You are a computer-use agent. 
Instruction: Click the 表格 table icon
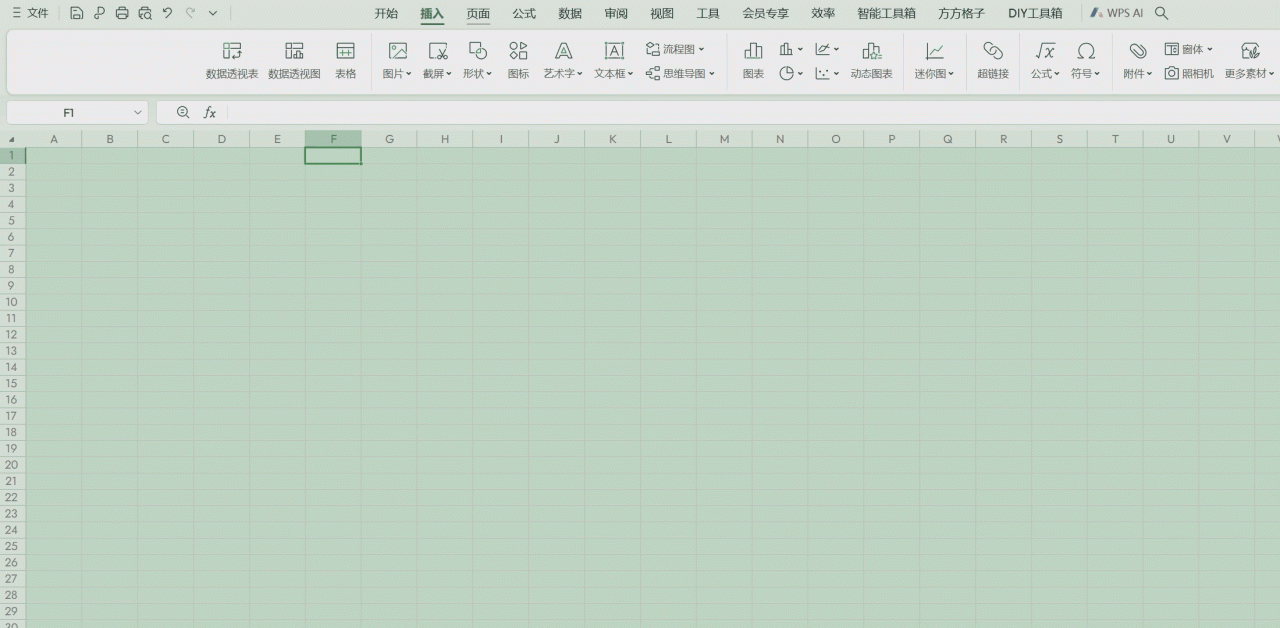click(x=345, y=61)
